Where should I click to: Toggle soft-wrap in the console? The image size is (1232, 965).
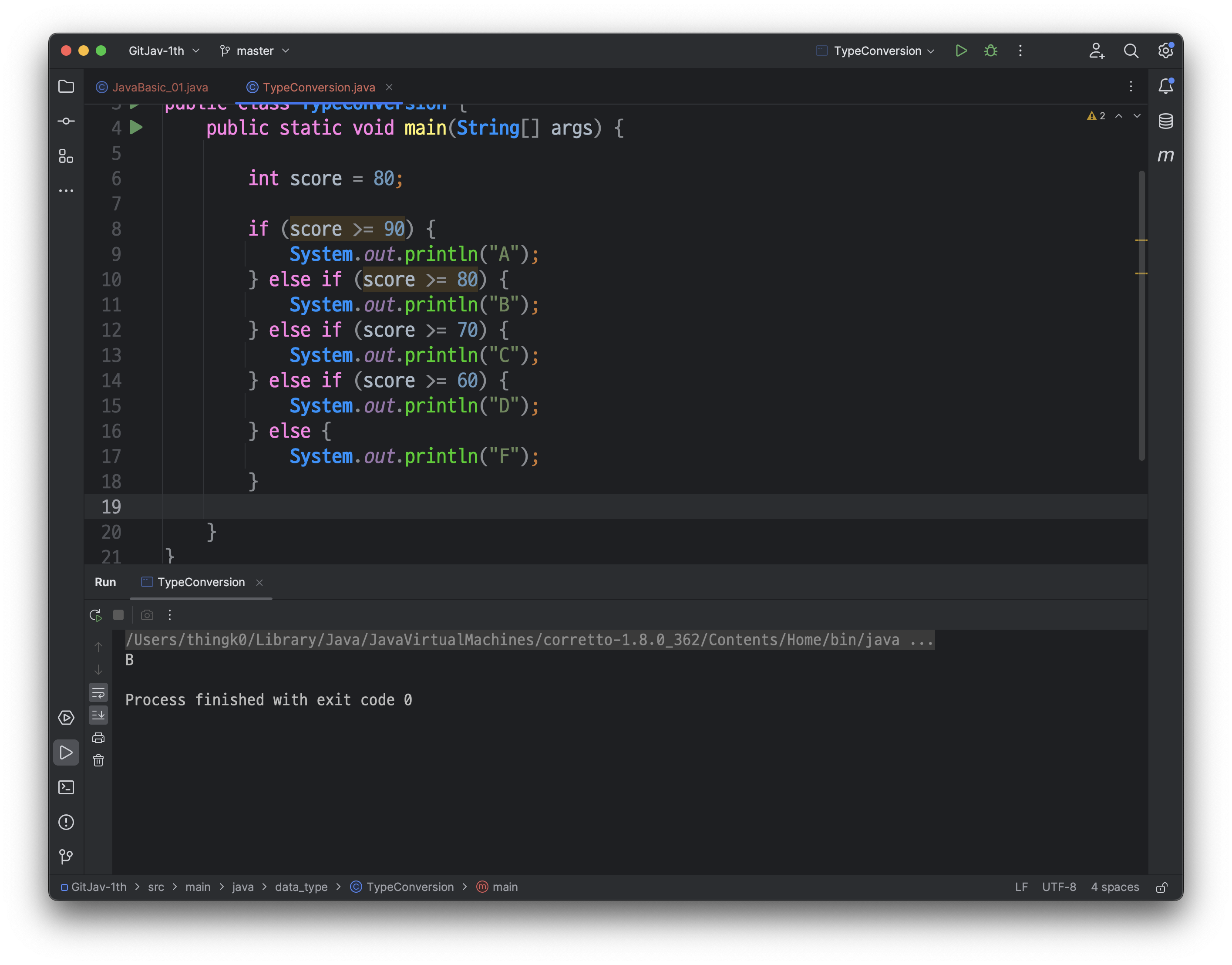[x=98, y=693]
